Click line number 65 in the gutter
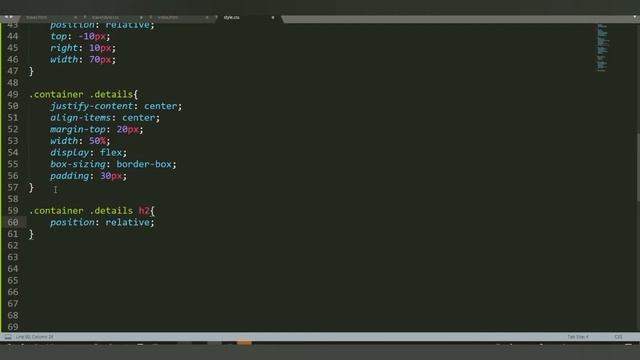 click(13, 280)
